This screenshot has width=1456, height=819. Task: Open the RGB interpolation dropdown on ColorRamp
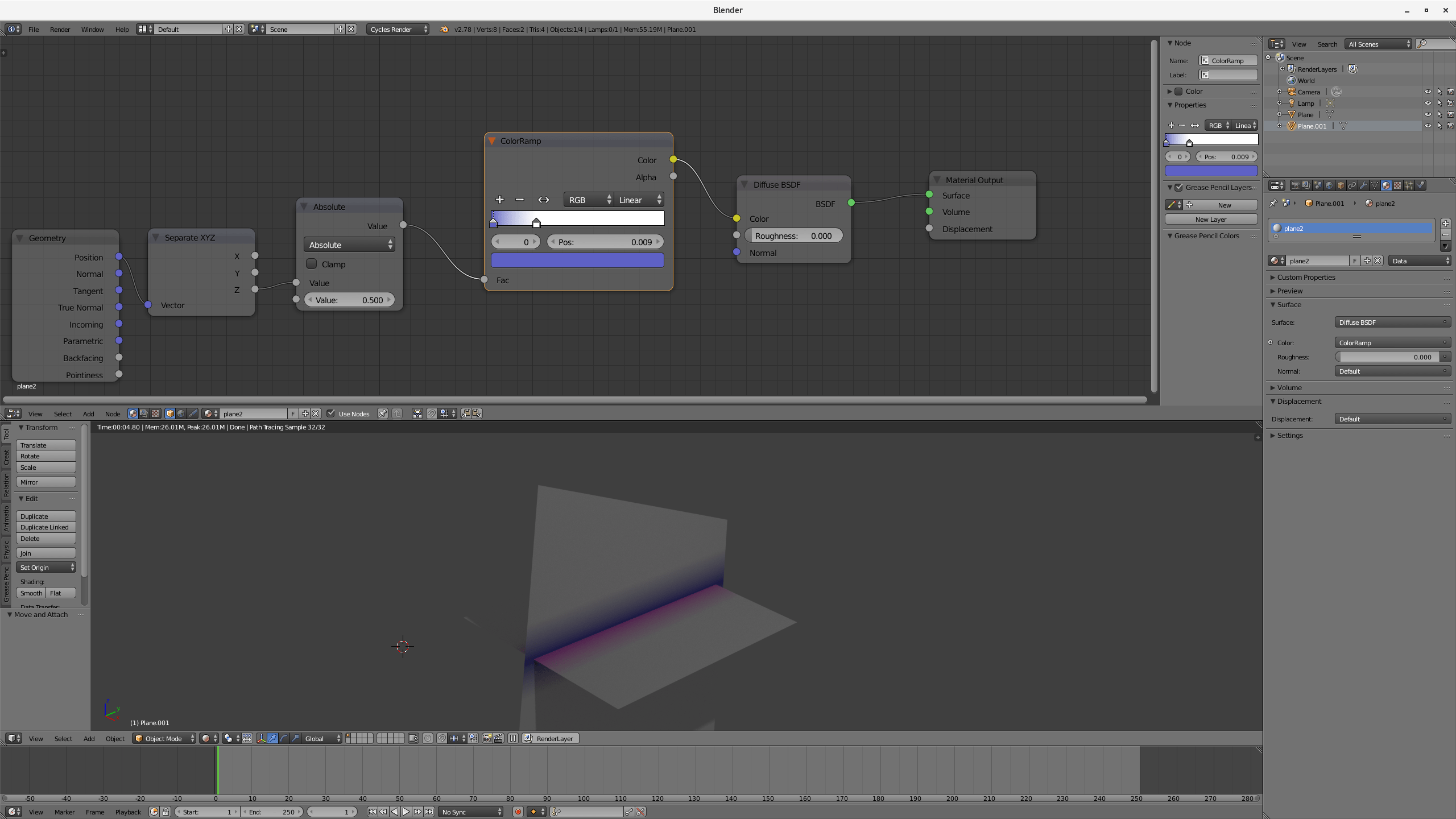click(588, 200)
